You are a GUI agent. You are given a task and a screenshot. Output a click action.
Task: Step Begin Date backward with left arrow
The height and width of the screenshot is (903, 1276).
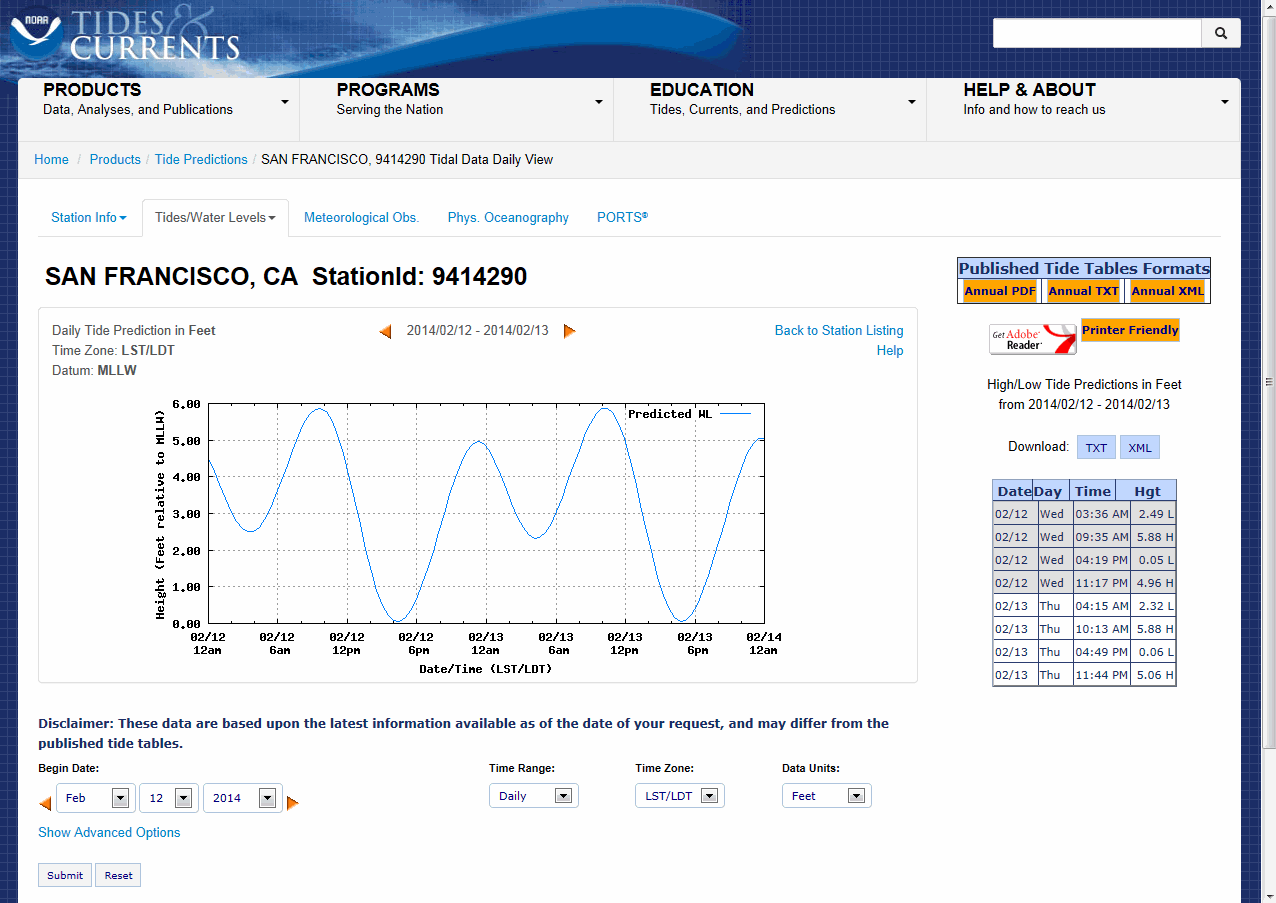coord(45,802)
